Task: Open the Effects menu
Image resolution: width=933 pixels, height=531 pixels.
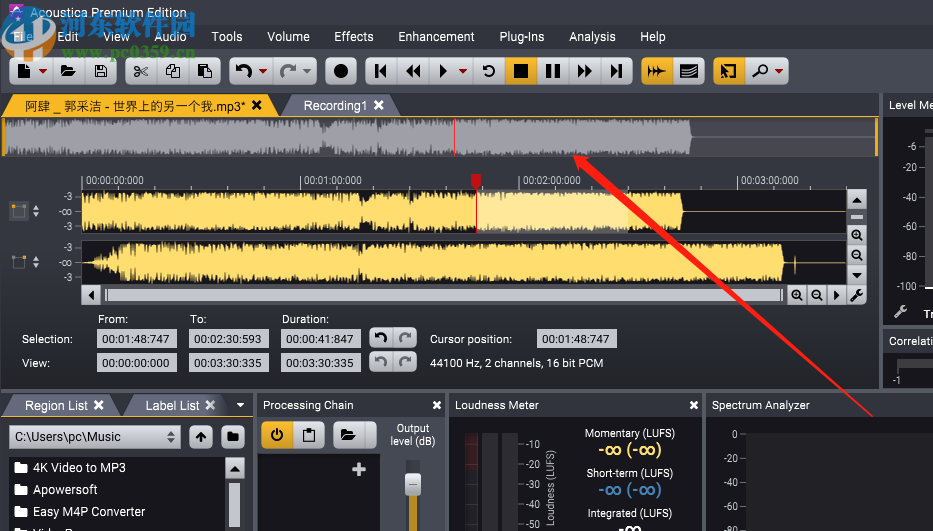Action: tap(353, 37)
